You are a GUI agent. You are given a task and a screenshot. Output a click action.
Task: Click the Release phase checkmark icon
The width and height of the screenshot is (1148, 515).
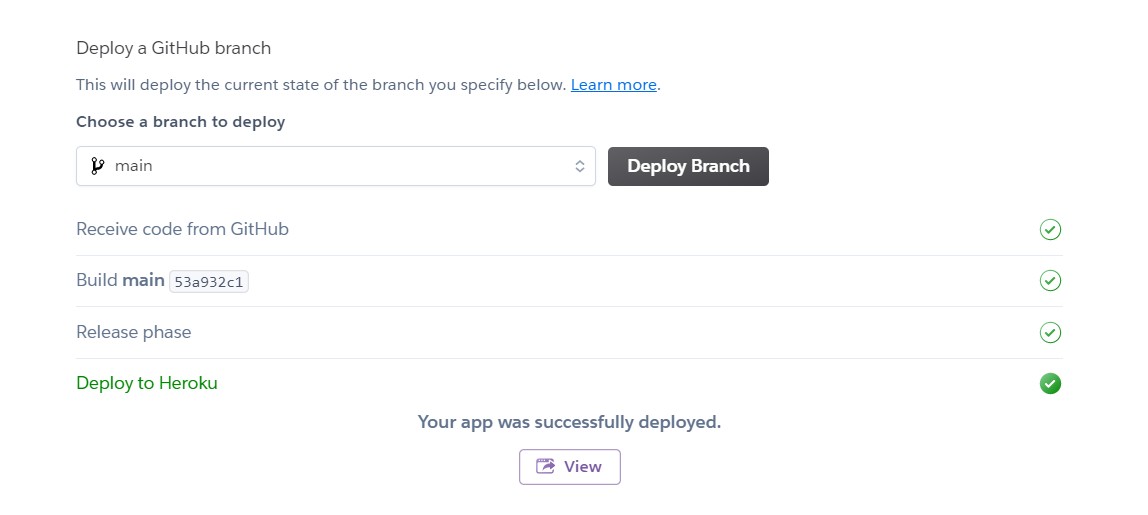1050,333
